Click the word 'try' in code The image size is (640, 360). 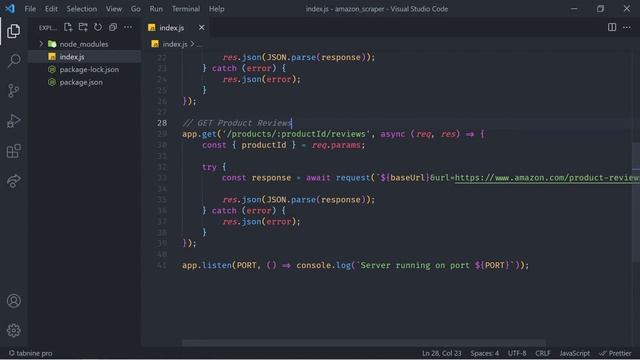coord(209,167)
